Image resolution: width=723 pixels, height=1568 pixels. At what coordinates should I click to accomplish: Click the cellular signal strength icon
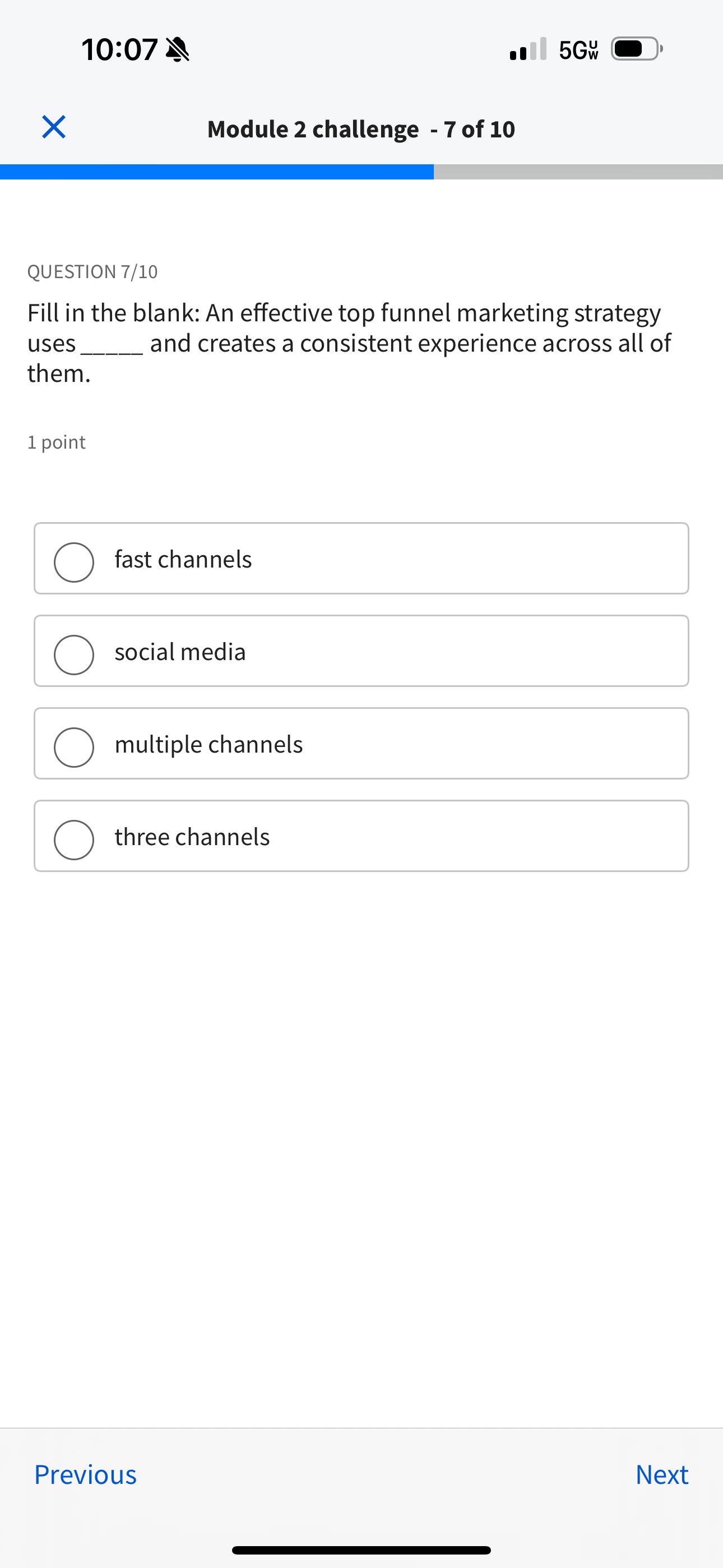[x=526, y=51]
